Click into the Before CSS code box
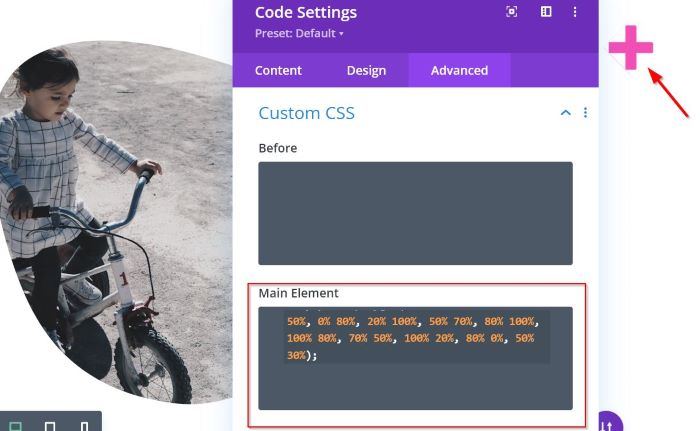 pyautogui.click(x=415, y=213)
